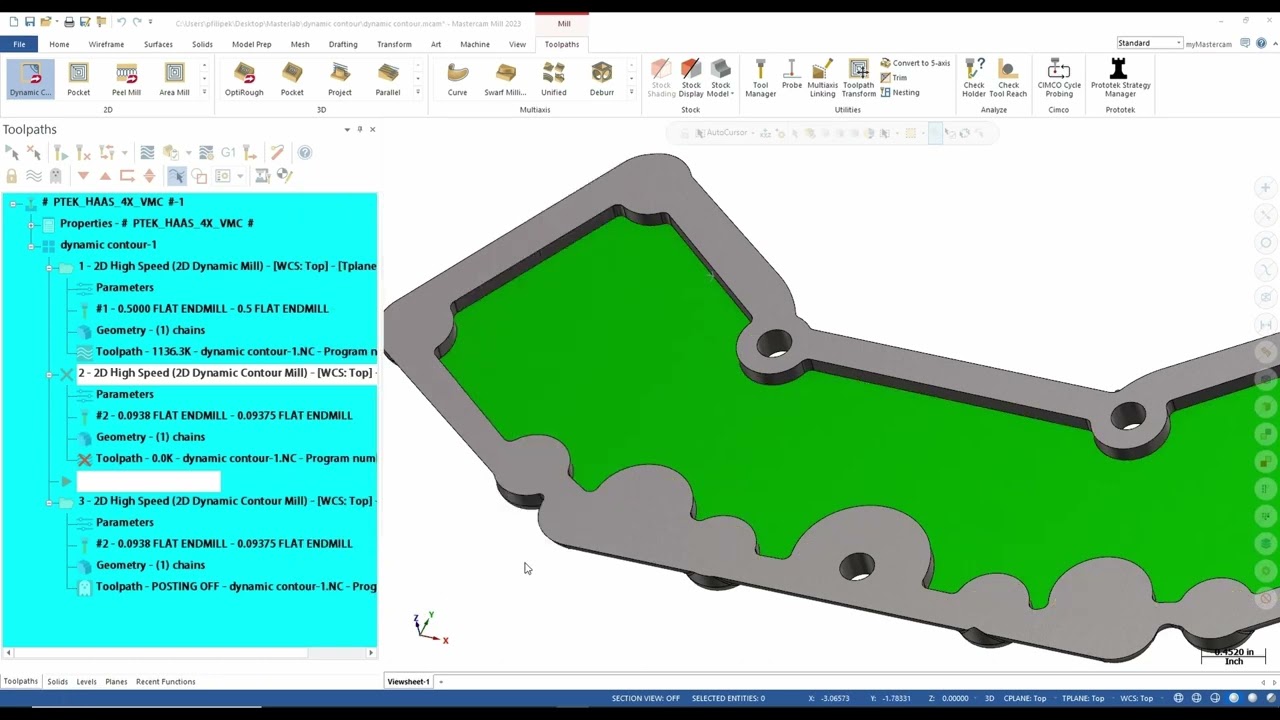The height and width of the screenshot is (720, 1280).
Task: Pick the 3D Pocket toolpath icon next to OptiRough
Action: 292,79
